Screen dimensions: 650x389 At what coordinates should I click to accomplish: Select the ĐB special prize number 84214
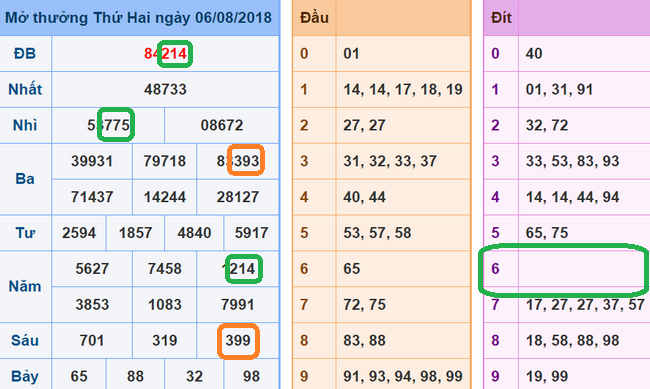pyautogui.click(x=166, y=53)
